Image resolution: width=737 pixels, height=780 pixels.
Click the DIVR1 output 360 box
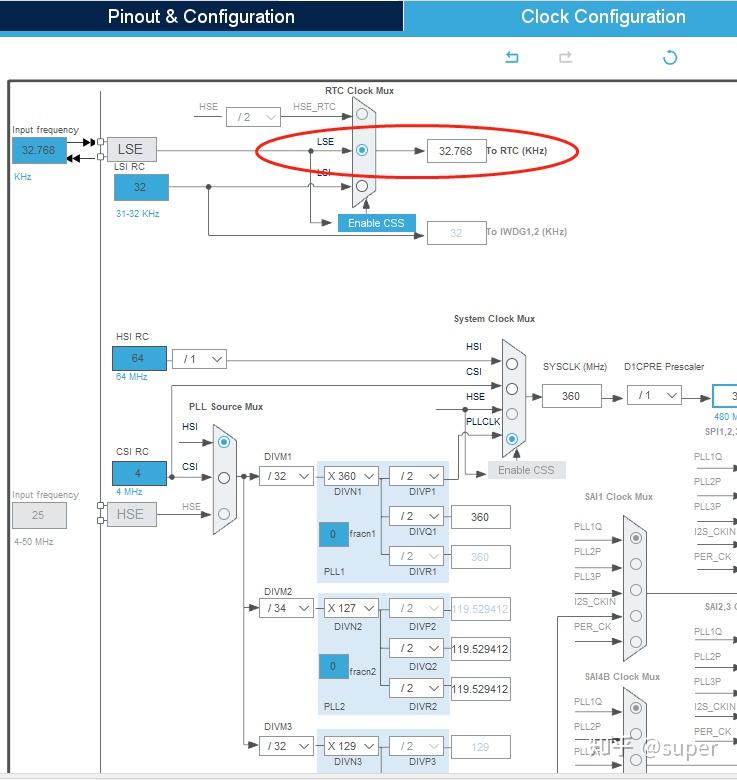point(480,557)
